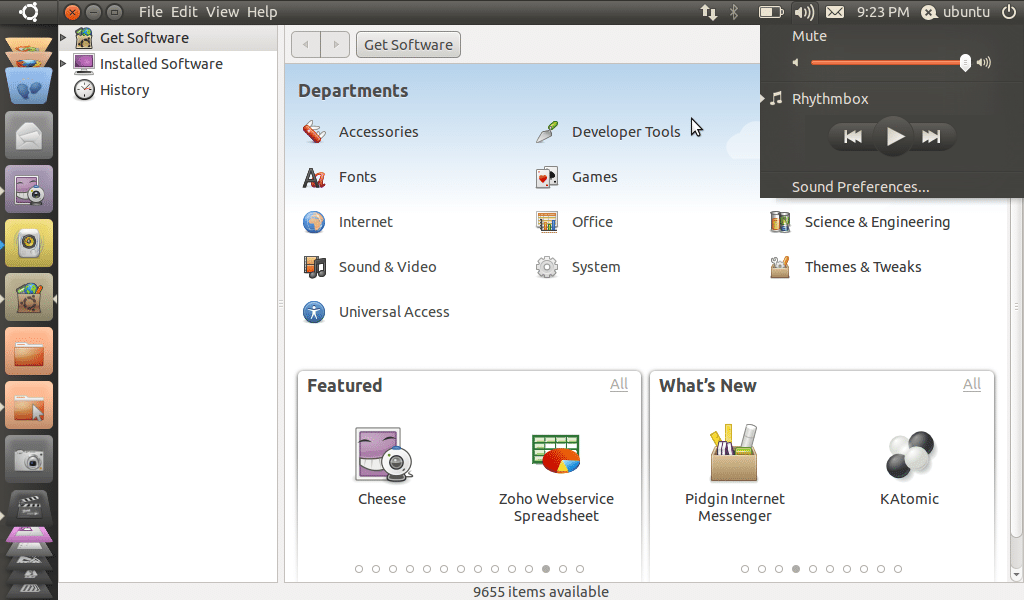This screenshot has height=600, width=1024.
Task: Click the All link in Featured
Action: coord(619,384)
